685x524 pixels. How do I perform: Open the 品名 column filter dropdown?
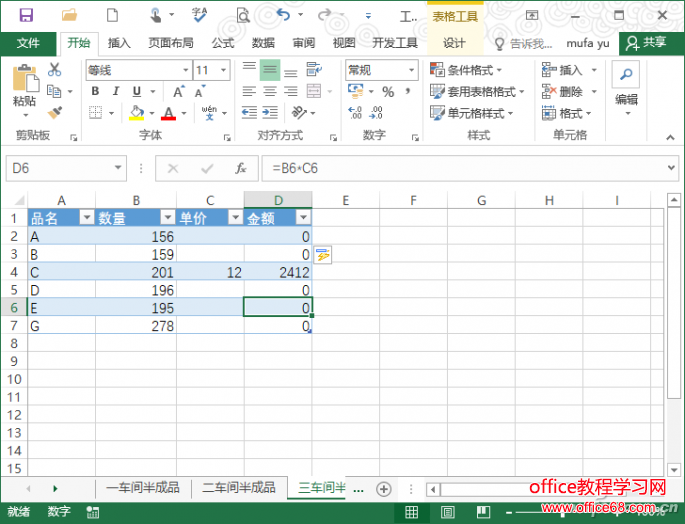86,218
